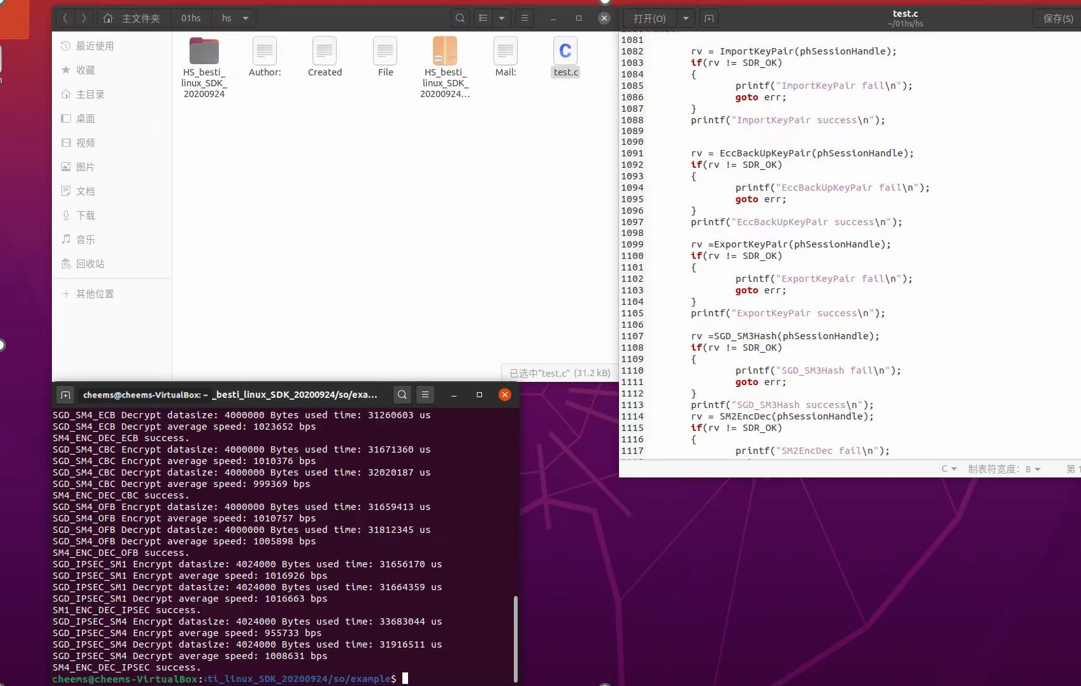
Task: Expand the view options dropdown arrow
Action: [502, 18]
